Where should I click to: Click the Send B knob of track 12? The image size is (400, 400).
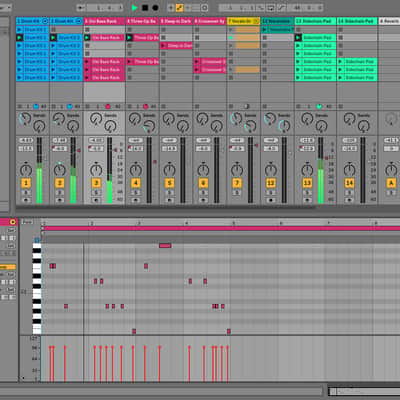tap(284, 126)
